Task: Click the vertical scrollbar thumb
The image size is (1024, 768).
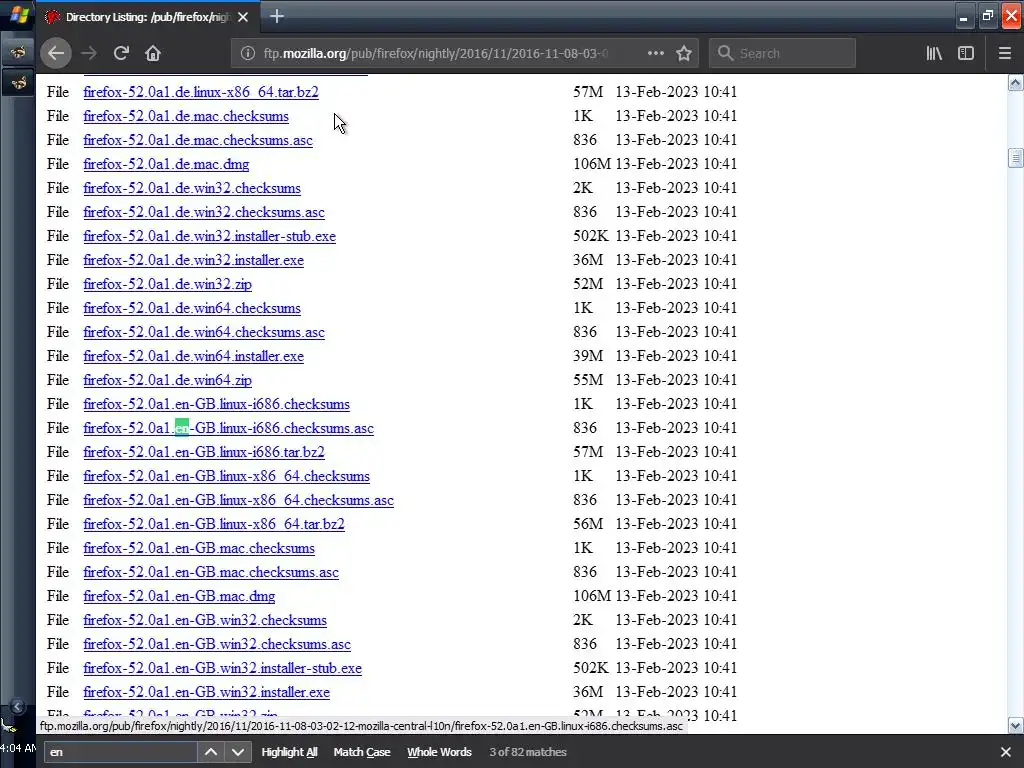Action: coord(1015,158)
